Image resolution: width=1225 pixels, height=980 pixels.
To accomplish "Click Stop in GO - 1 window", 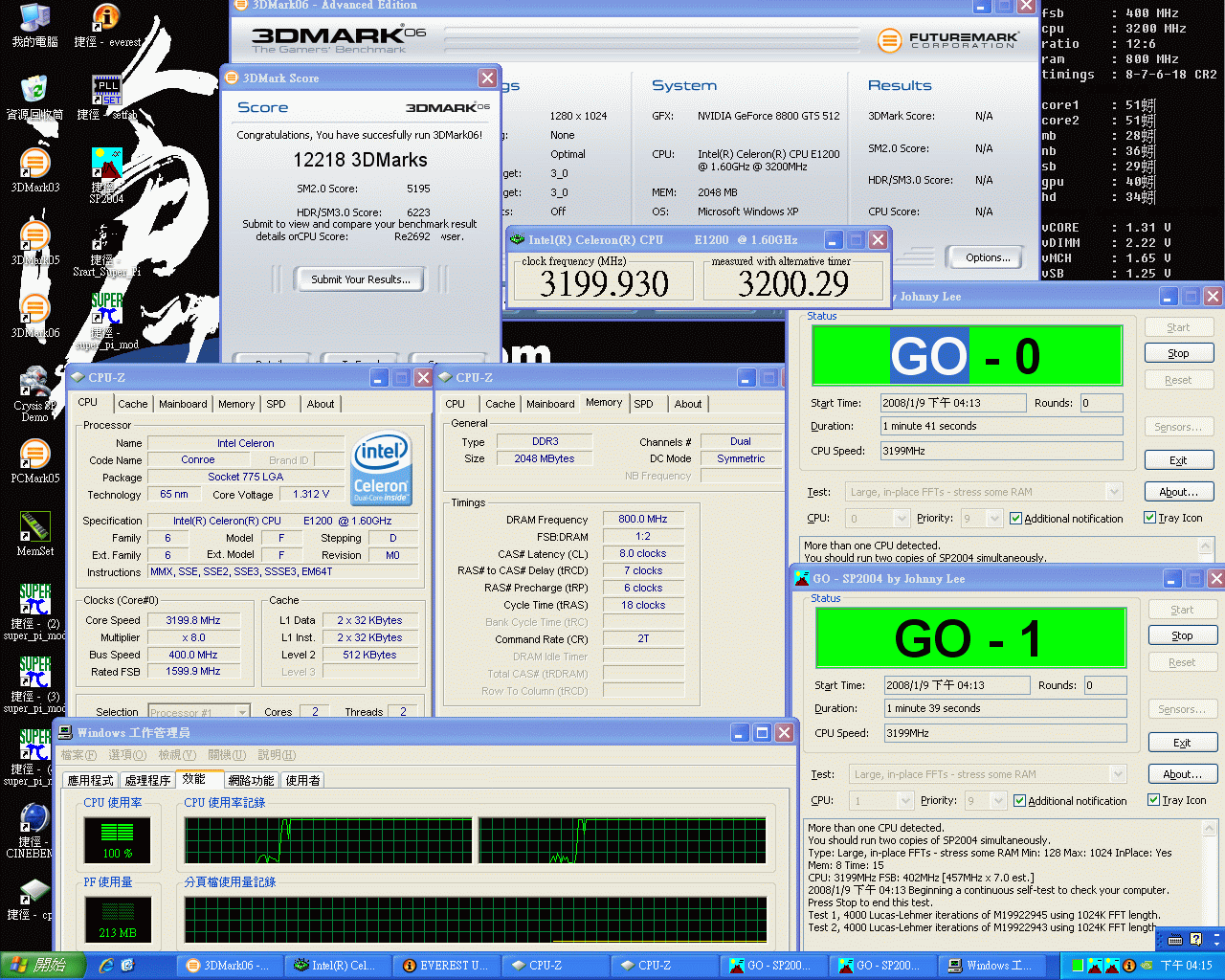I will click(1182, 635).
